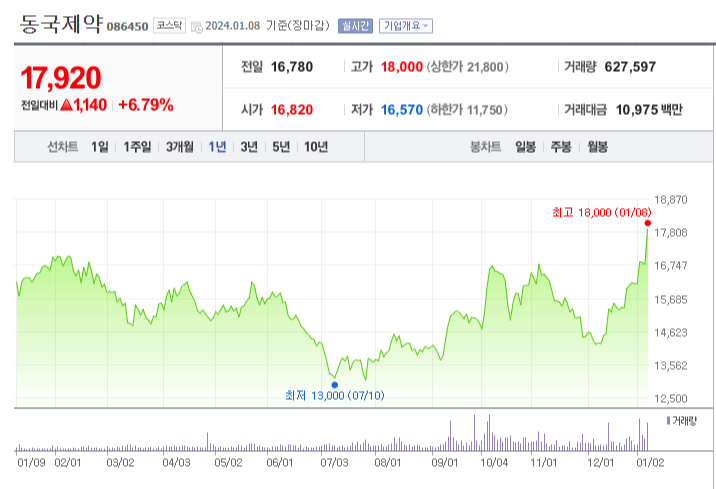Click the 동국제약 stock name

click(61, 24)
